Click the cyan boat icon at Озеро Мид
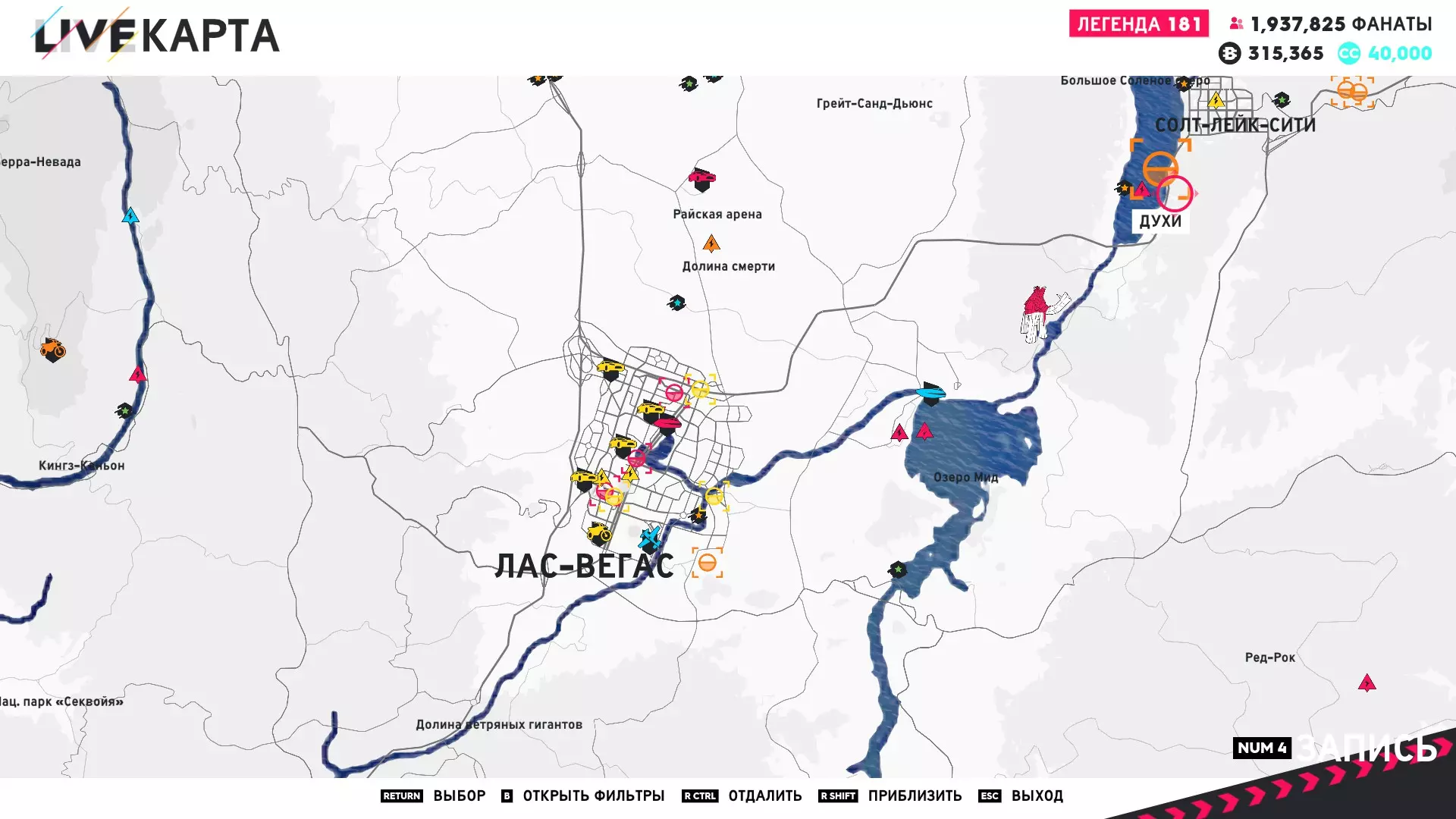The image size is (1456, 819). pos(930,393)
